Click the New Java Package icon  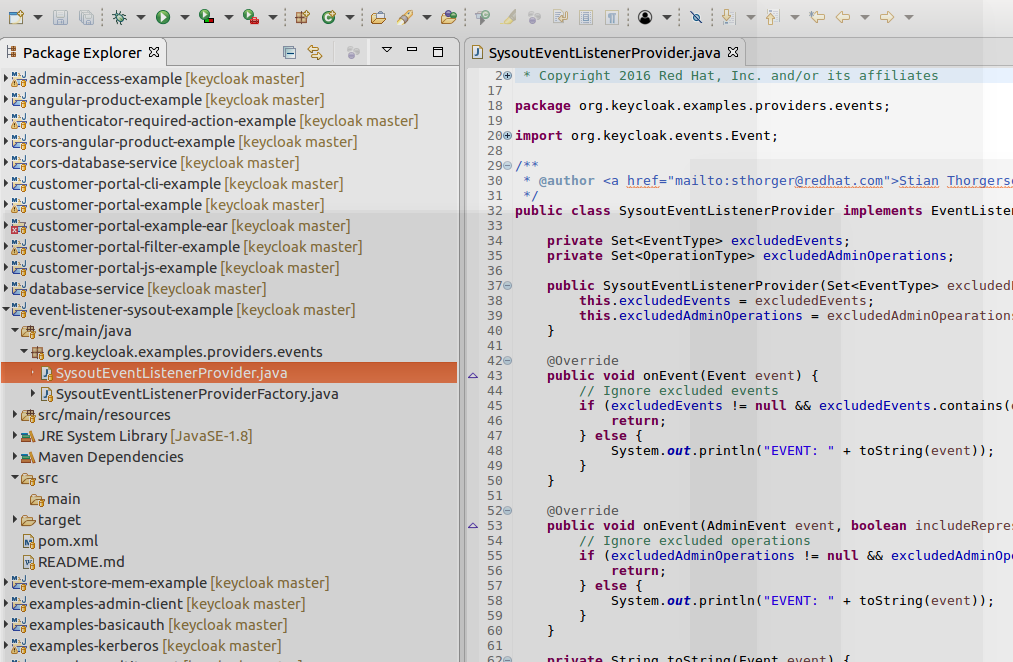tap(303, 17)
